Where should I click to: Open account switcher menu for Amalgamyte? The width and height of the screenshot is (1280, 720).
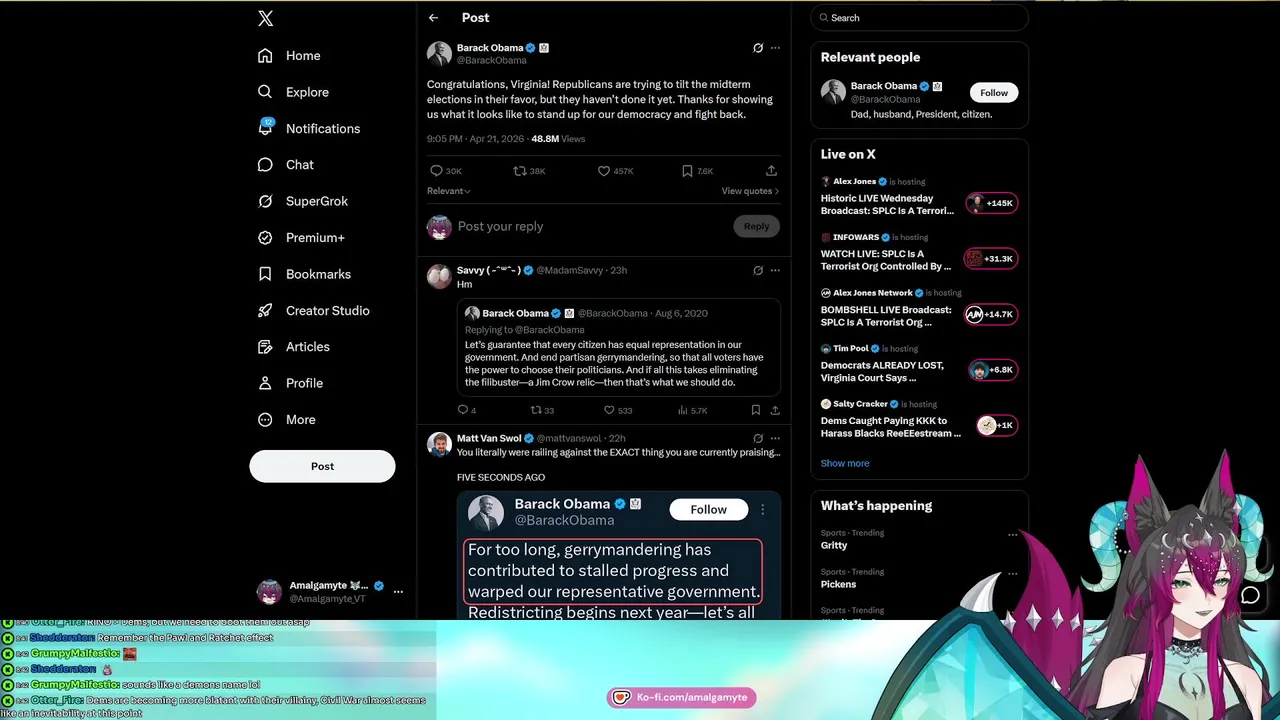pos(398,592)
